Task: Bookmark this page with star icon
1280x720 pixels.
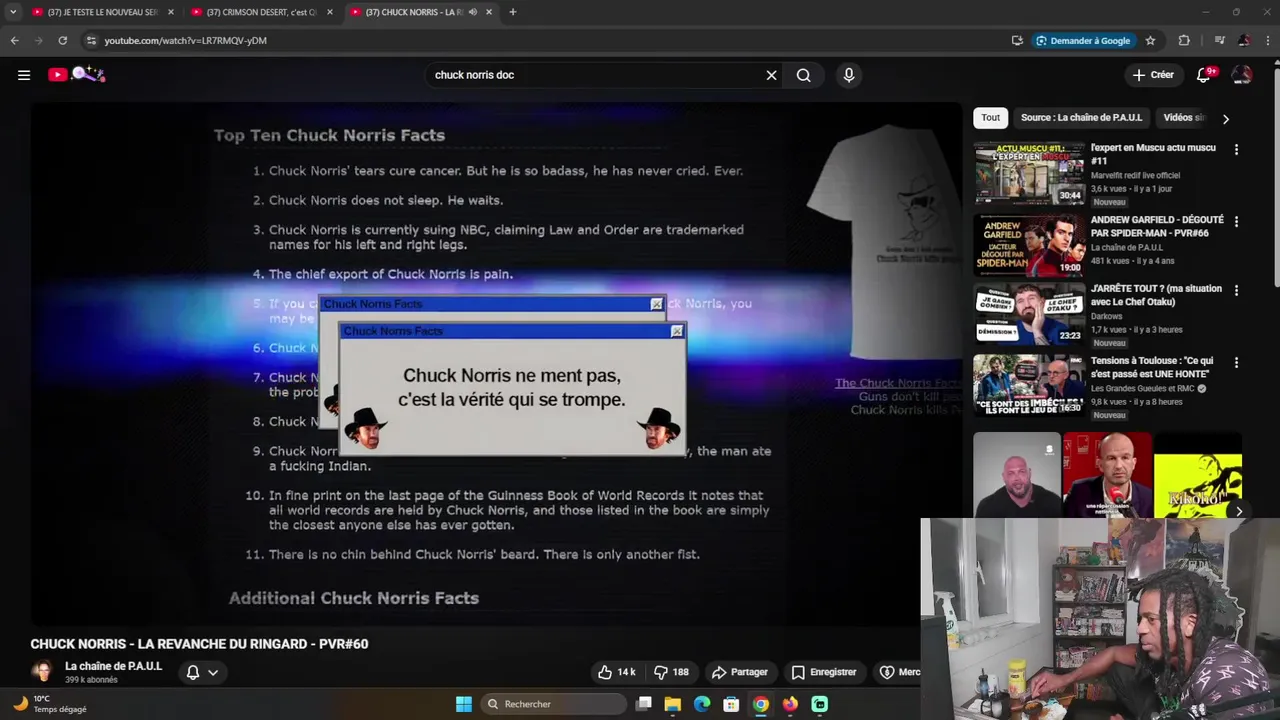Action: pyautogui.click(x=1150, y=40)
